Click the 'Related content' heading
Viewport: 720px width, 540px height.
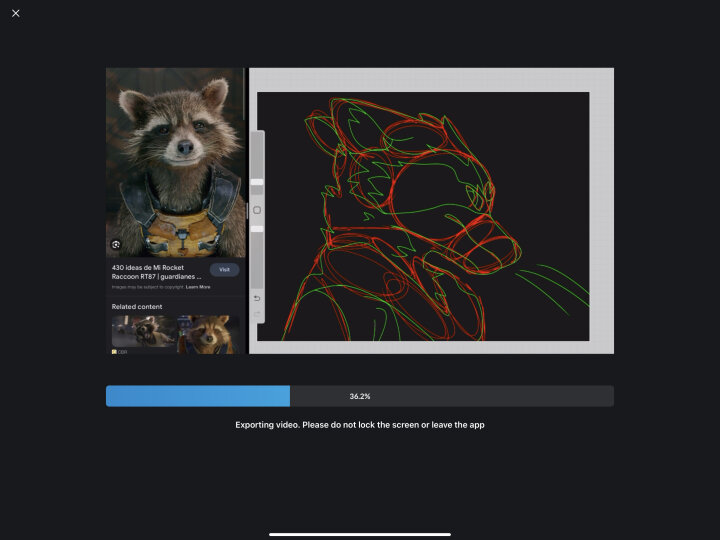pyautogui.click(x=137, y=306)
